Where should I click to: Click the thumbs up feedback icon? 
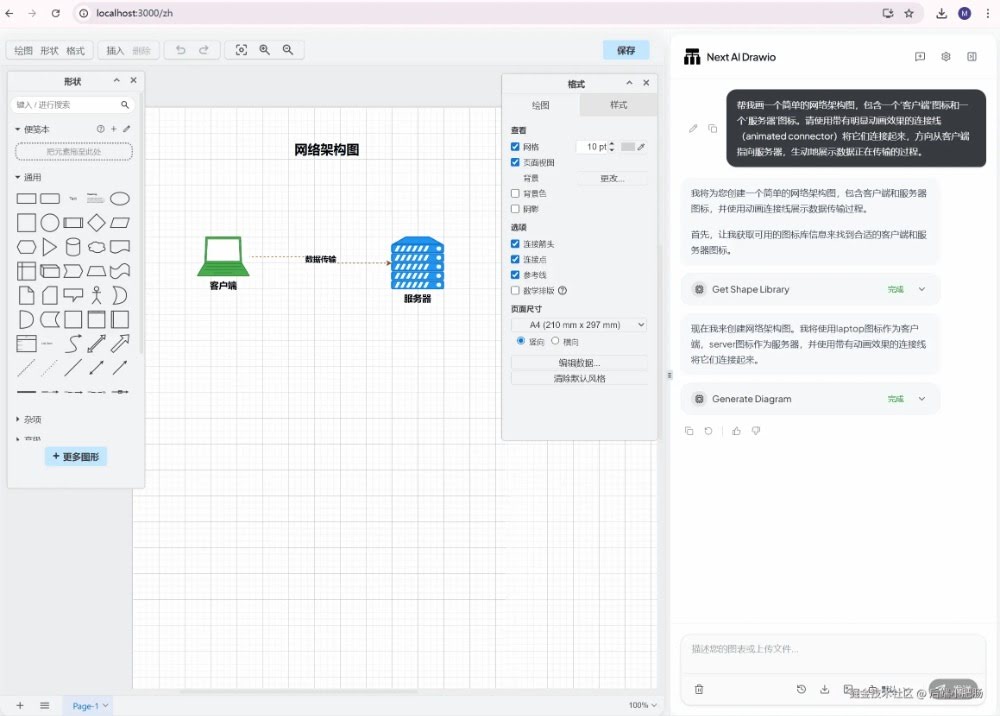click(x=737, y=431)
